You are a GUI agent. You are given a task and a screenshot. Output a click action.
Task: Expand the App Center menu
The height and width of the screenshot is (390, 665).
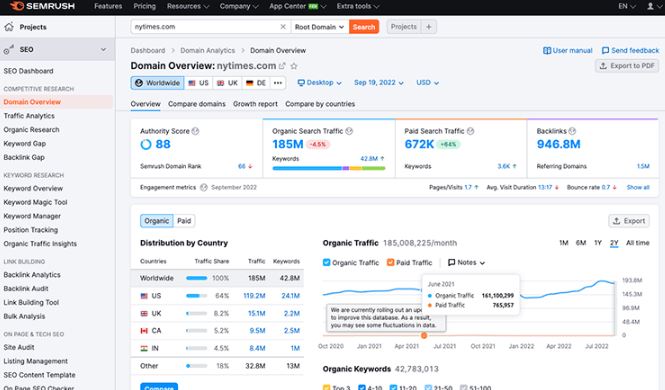tap(297, 6)
